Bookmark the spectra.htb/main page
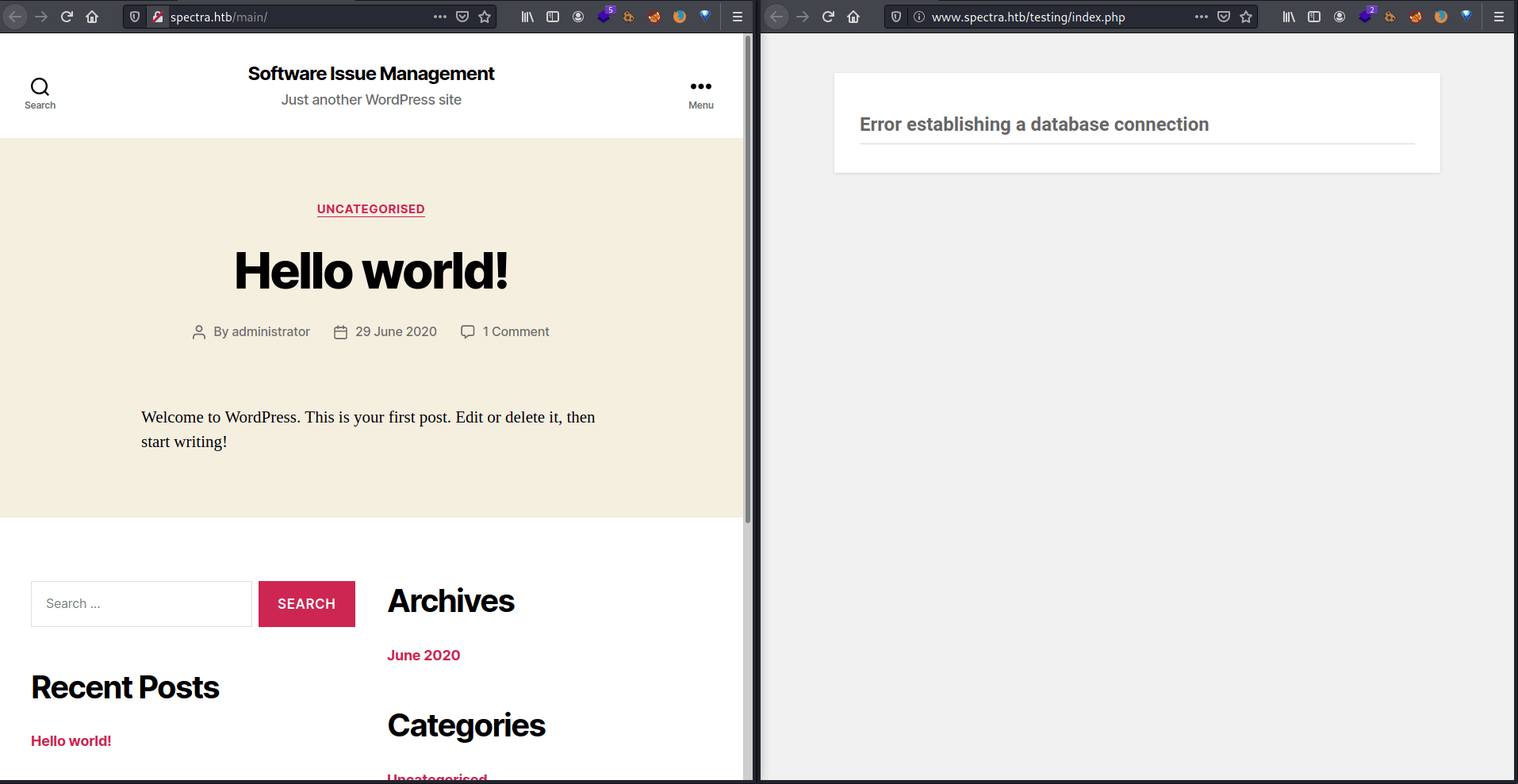Screen dimensions: 1518x784 (485, 17)
